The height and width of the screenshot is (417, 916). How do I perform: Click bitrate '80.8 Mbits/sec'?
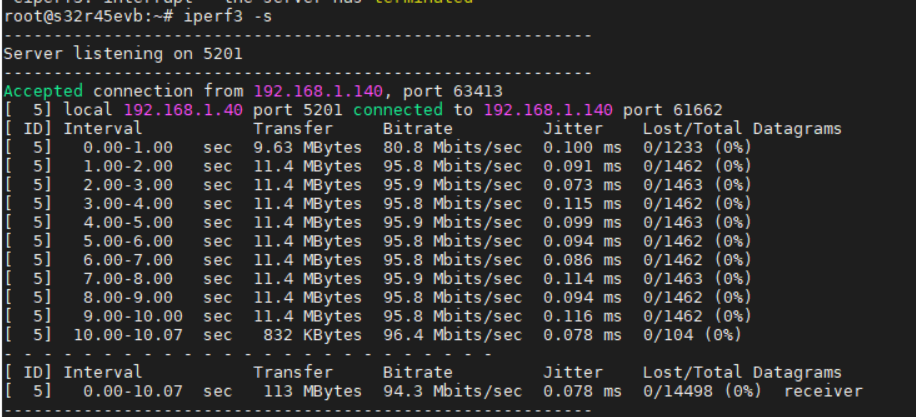[453, 147]
